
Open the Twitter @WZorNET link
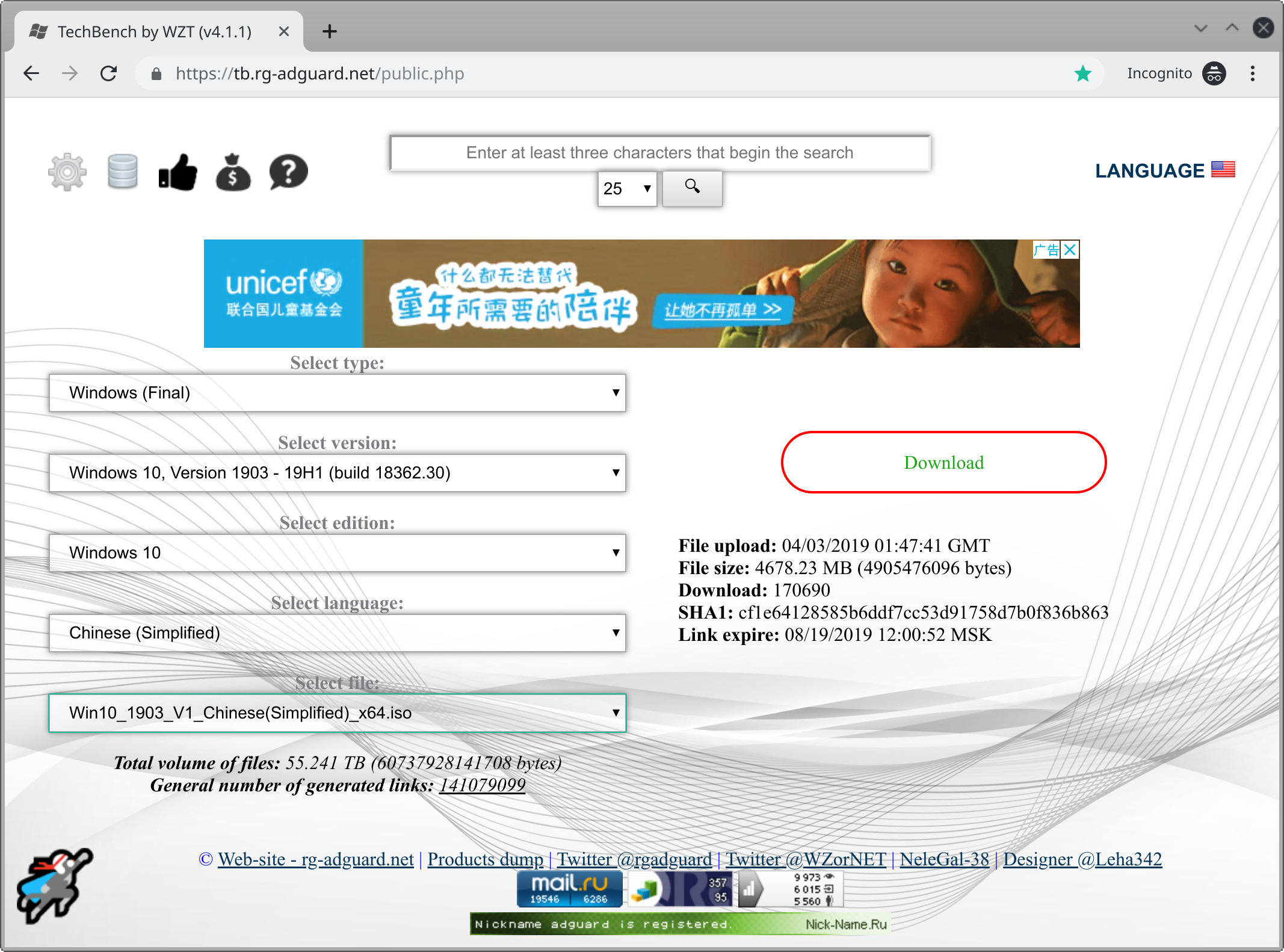(806, 859)
